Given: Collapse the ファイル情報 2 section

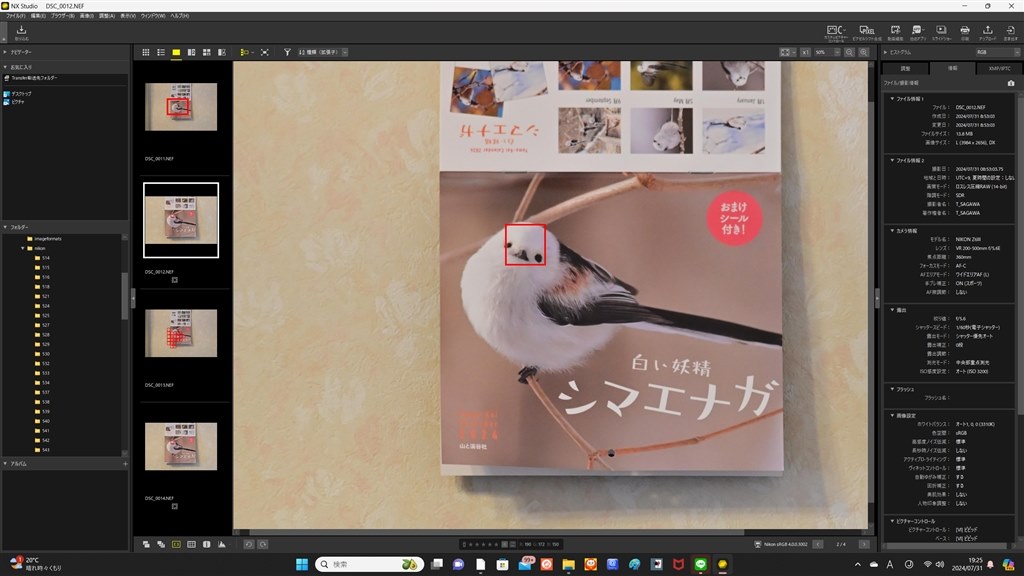Looking at the screenshot, I should (892, 160).
